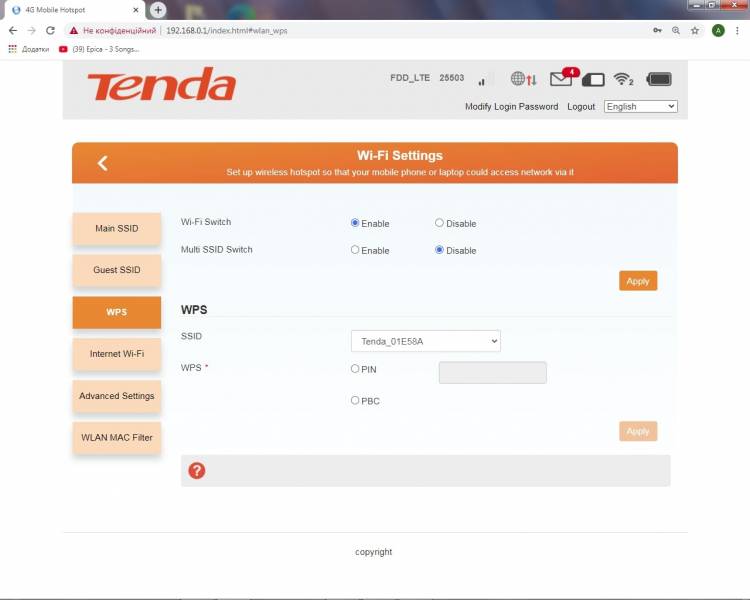The image size is (750, 600).
Task: Open the English language dropdown
Action: (640, 107)
